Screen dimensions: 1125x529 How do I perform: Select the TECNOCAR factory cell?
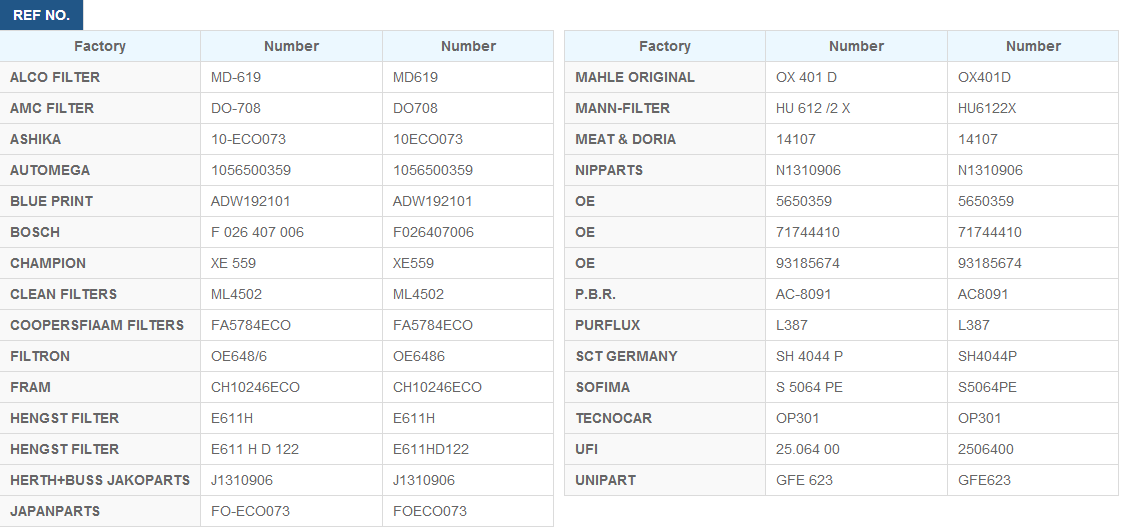(x=665, y=418)
